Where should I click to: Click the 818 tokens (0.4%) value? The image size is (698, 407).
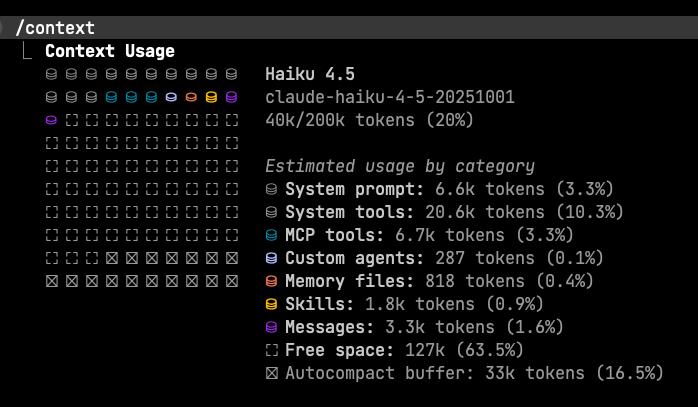(509, 281)
